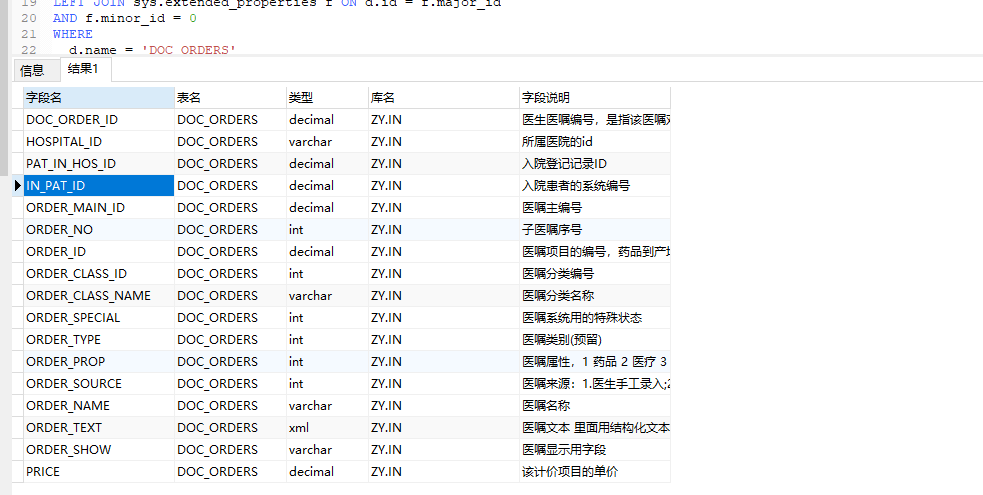Click the int type cell for ORDER_NO
This screenshot has height=495, width=983.
click(x=327, y=229)
